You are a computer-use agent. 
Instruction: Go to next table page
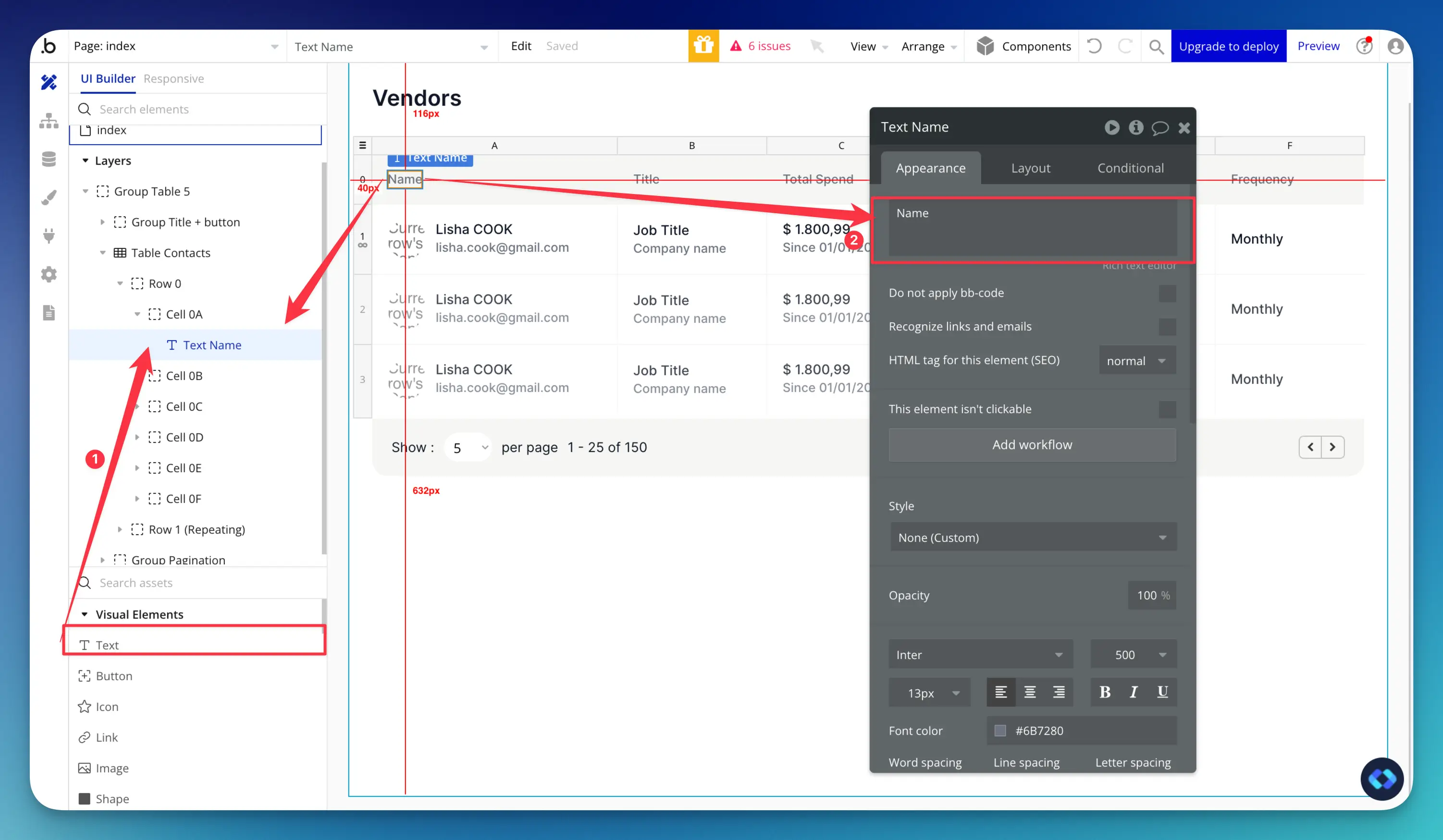[1332, 447]
